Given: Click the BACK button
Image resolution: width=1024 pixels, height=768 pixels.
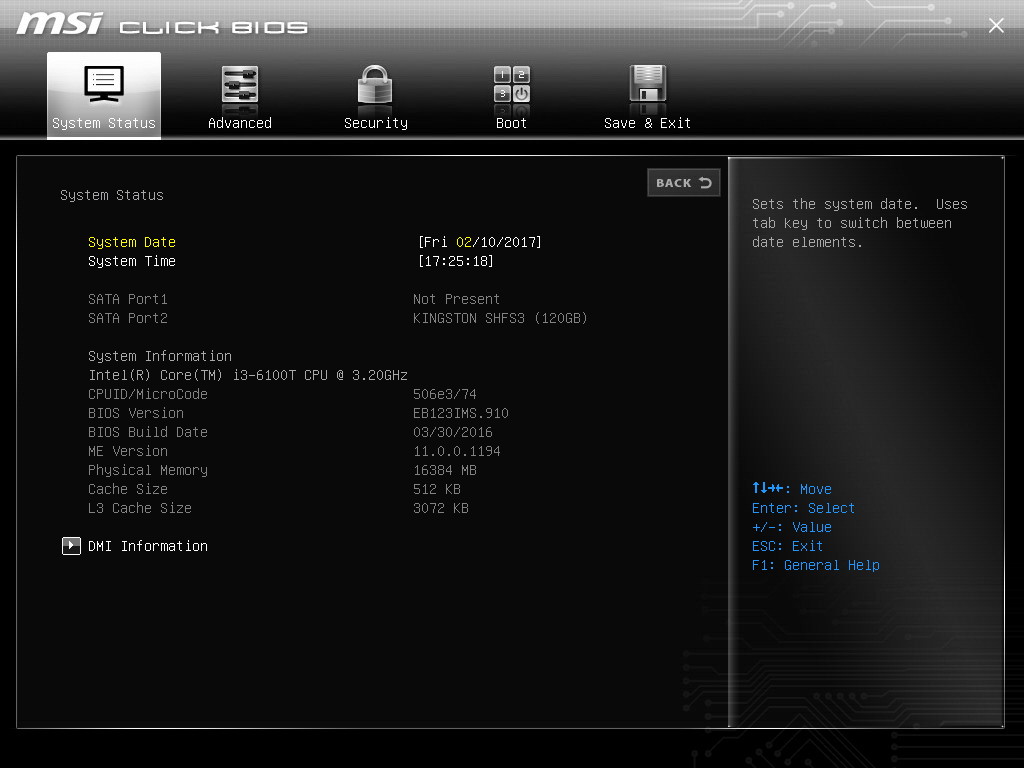Looking at the screenshot, I should [684, 183].
